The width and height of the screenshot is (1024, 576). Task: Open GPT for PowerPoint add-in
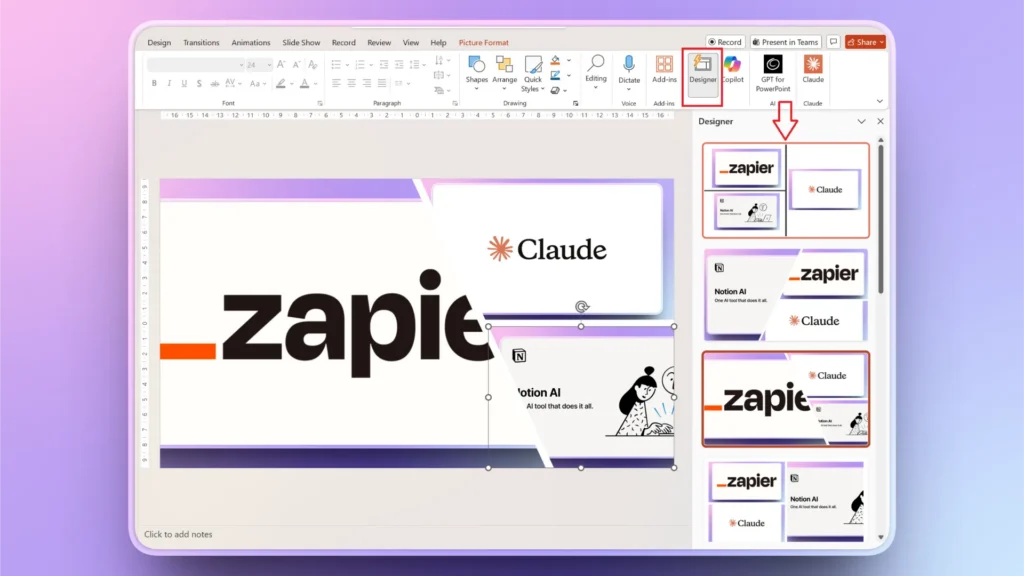(x=773, y=74)
